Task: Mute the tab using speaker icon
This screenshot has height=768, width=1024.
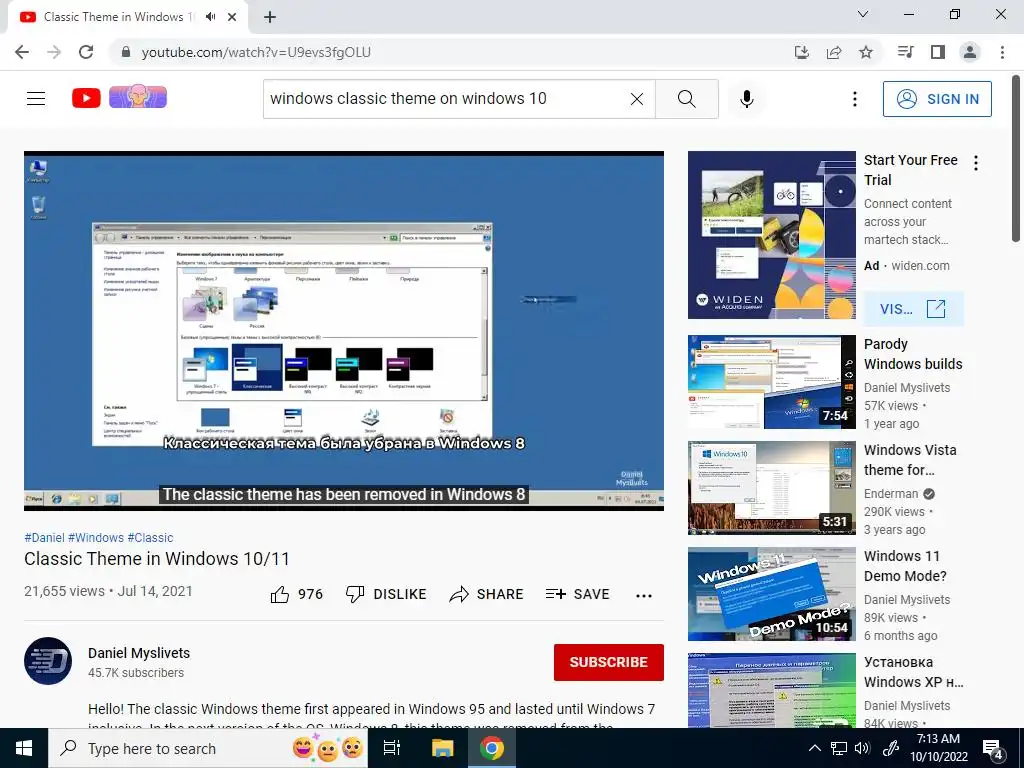Action: [x=210, y=17]
